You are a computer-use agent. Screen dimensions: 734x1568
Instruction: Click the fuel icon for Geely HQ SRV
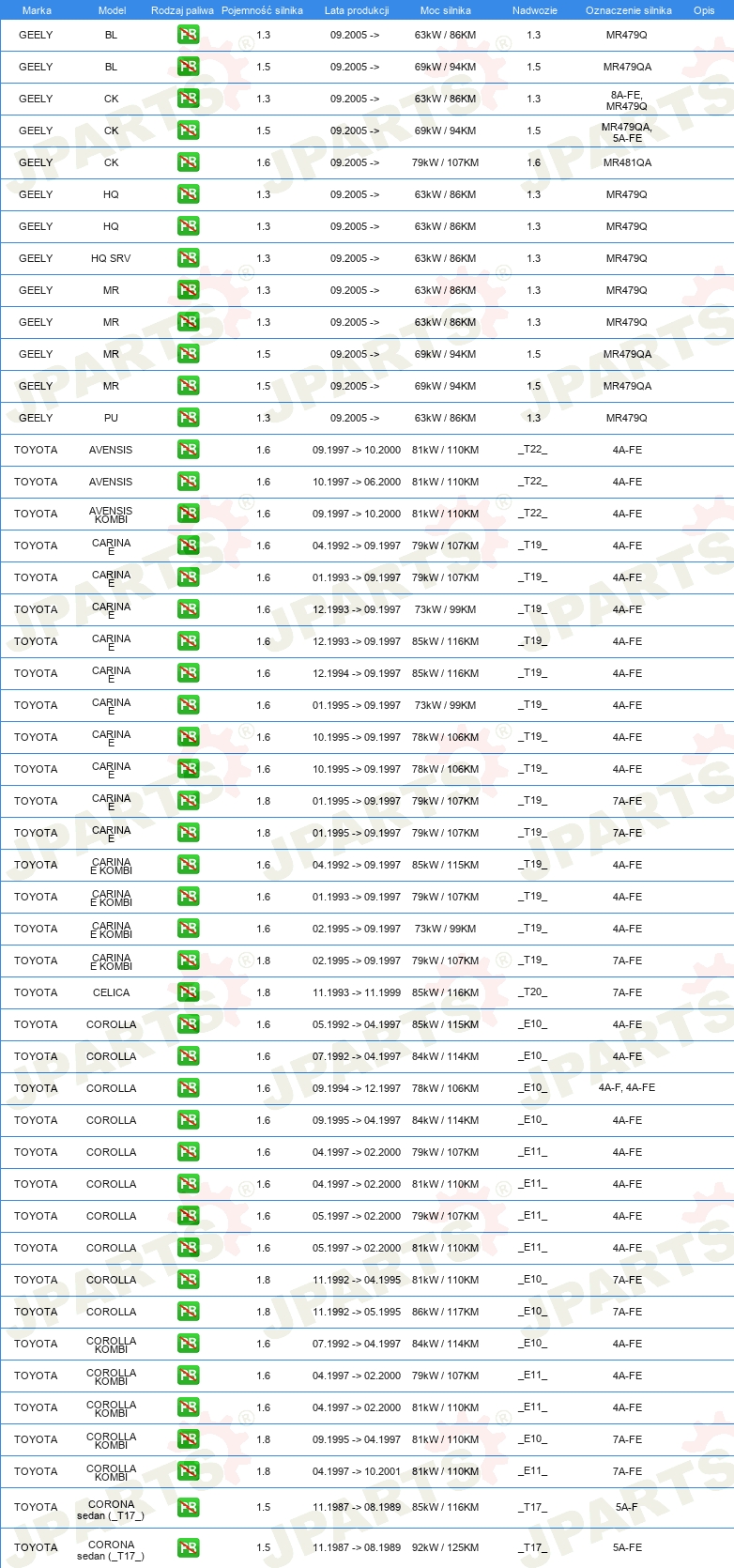[x=188, y=258]
